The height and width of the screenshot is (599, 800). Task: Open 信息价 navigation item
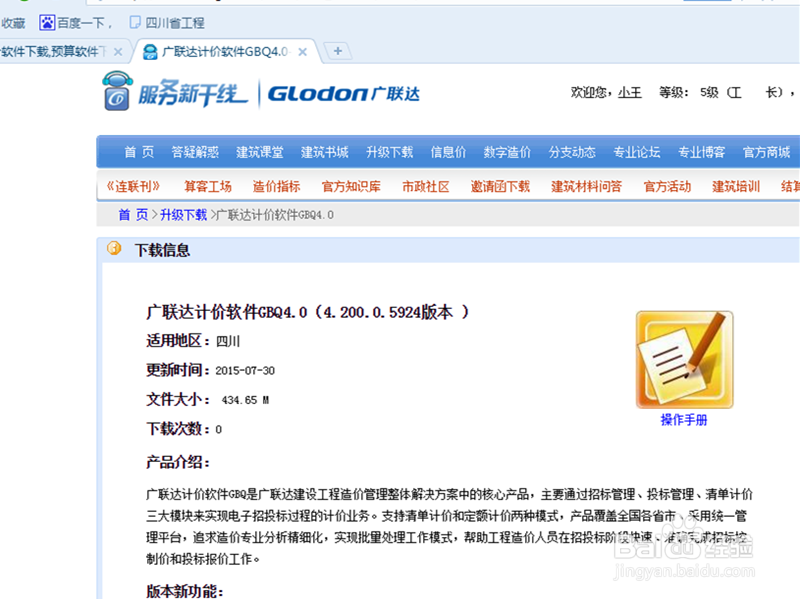pyautogui.click(x=448, y=152)
